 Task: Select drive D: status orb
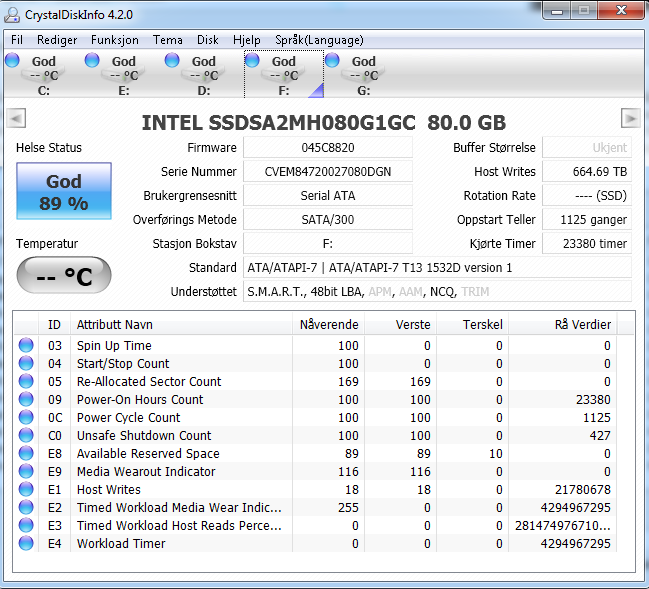pyautogui.click(x=172, y=60)
